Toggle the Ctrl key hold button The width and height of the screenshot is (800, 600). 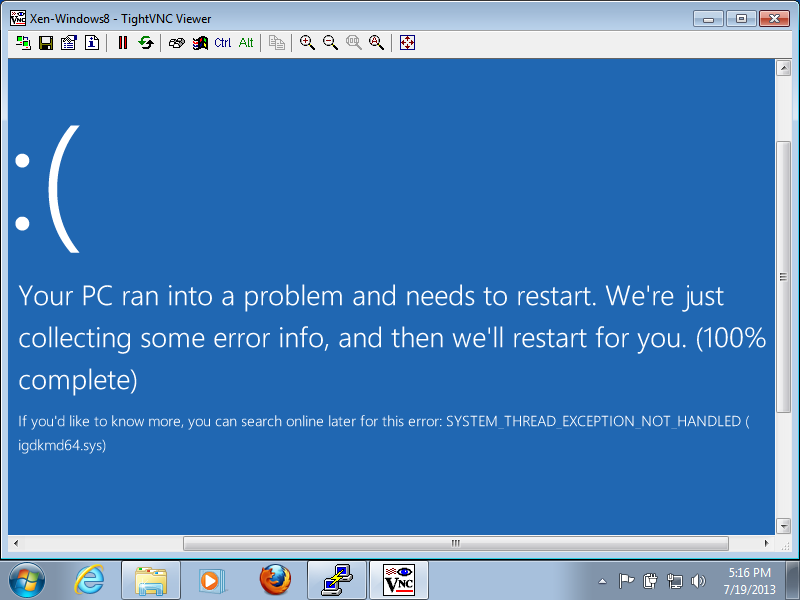tap(222, 42)
